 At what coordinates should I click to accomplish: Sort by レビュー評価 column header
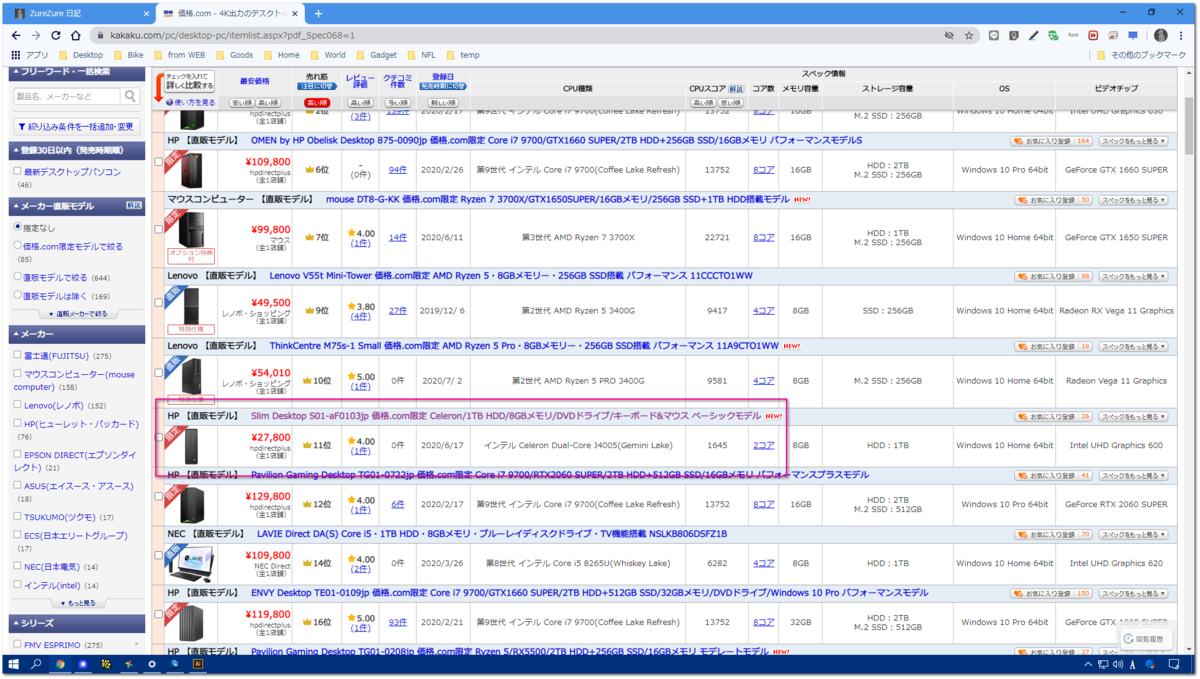tap(360, 82)
